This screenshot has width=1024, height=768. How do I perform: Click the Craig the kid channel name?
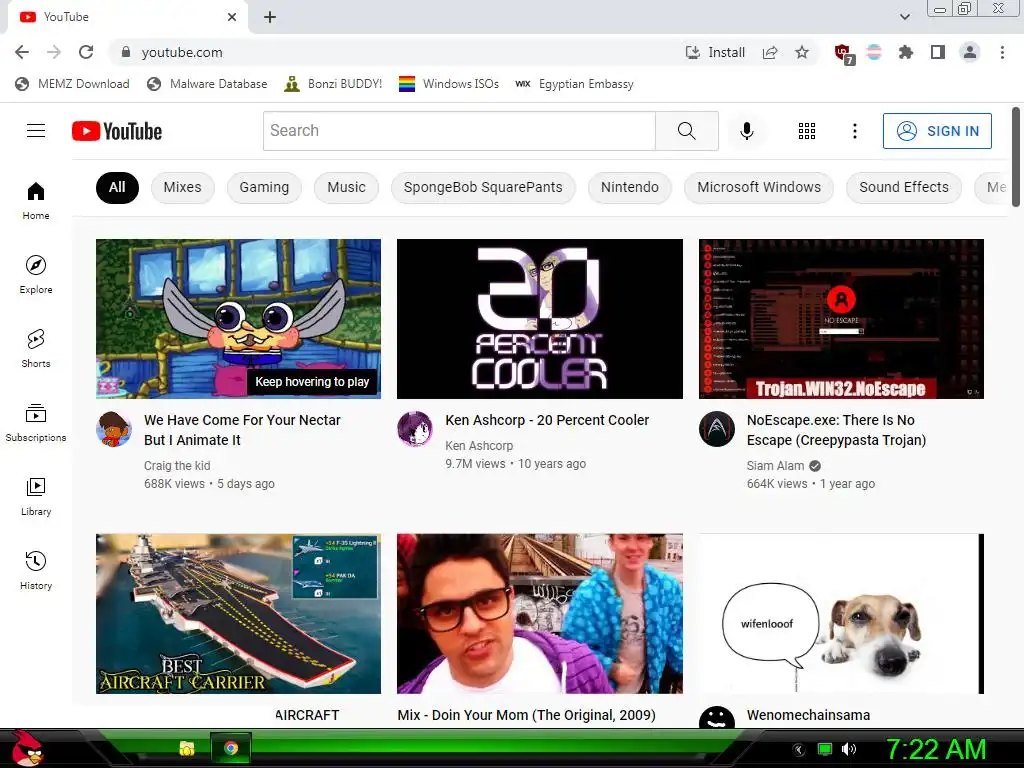(177, 466)
